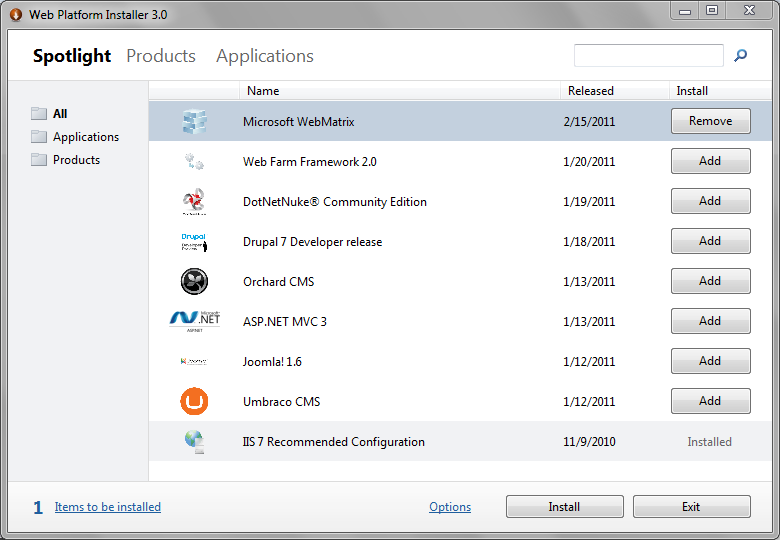
Task: Switch to the Spotlight tab
Action: (x=72, y=56)
